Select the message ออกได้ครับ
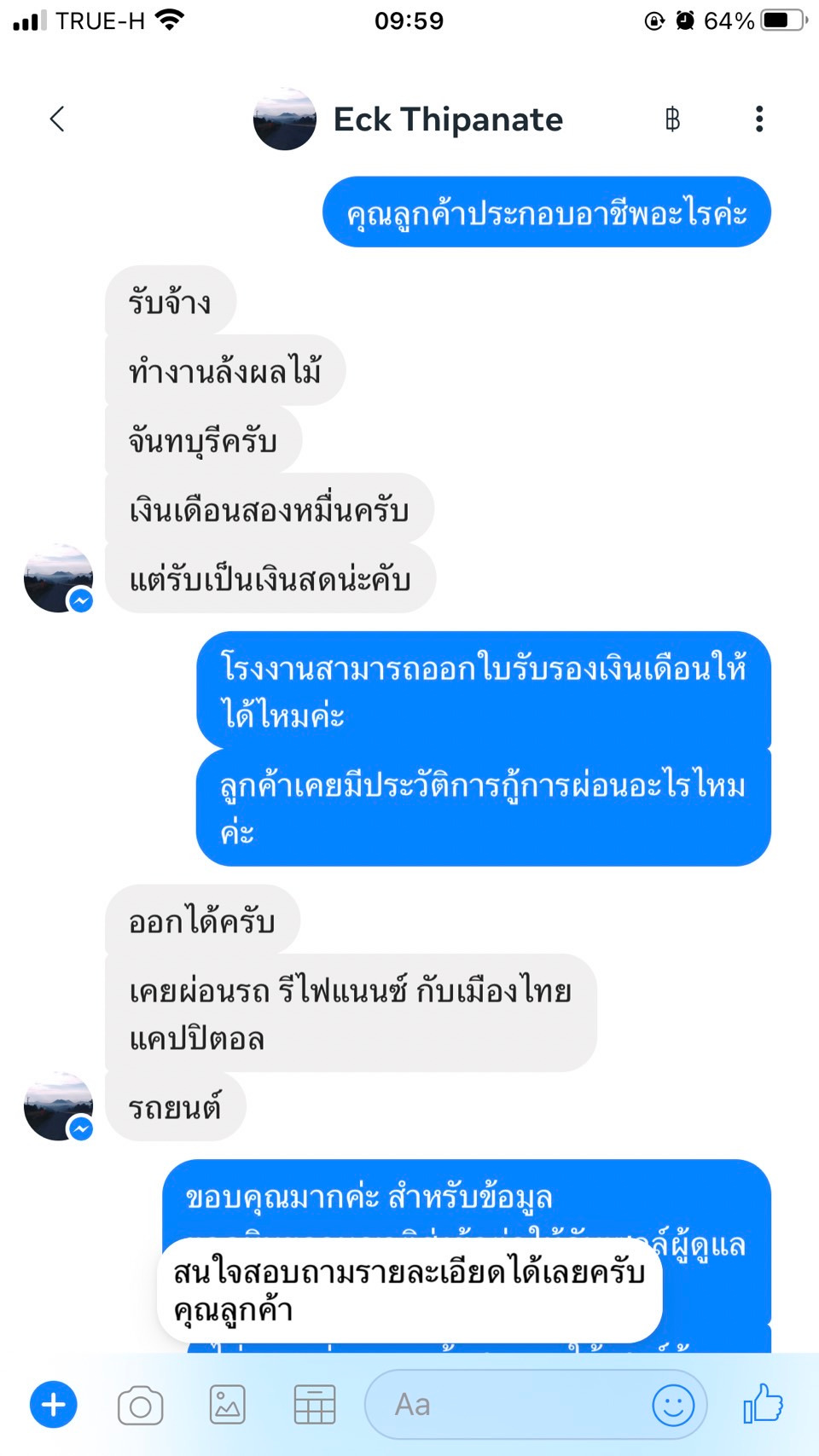819x1456 pixels. pos(203,920)
